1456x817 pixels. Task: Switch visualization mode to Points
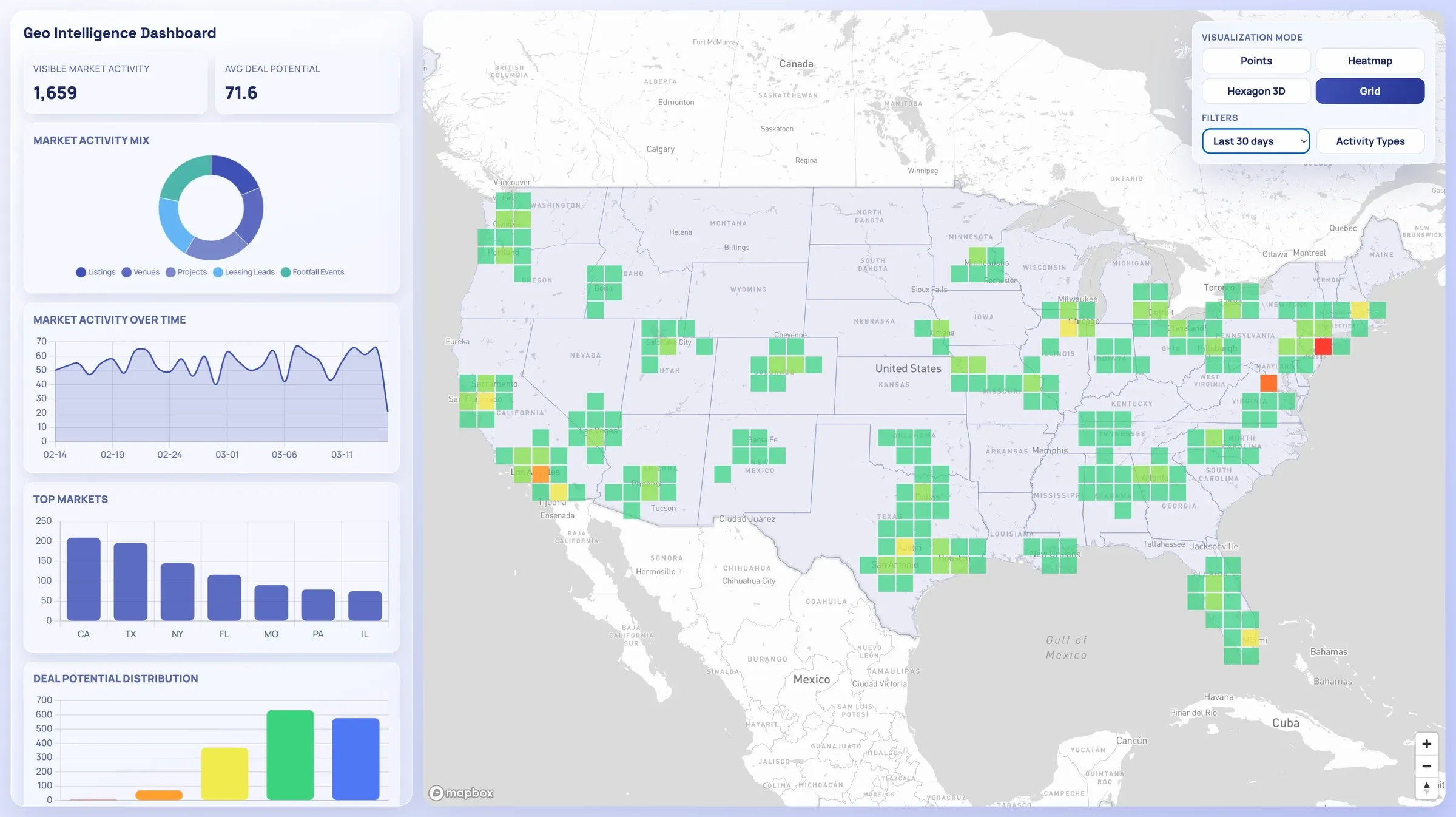1256,61
